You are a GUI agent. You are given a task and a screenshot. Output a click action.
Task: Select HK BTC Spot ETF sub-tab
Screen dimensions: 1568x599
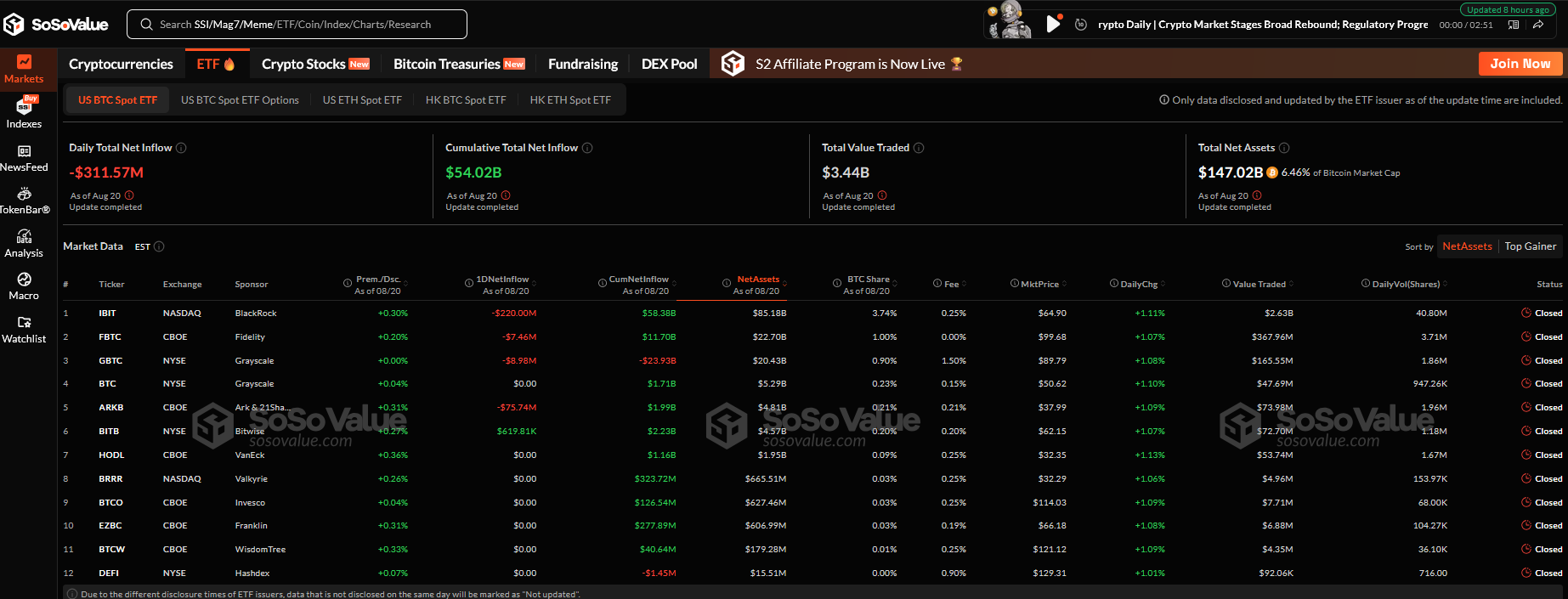466,100
